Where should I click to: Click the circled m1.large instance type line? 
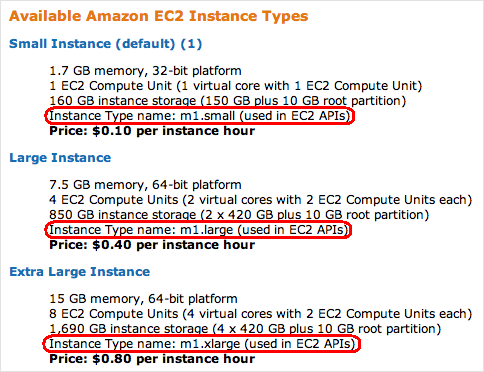pos(199,230)
